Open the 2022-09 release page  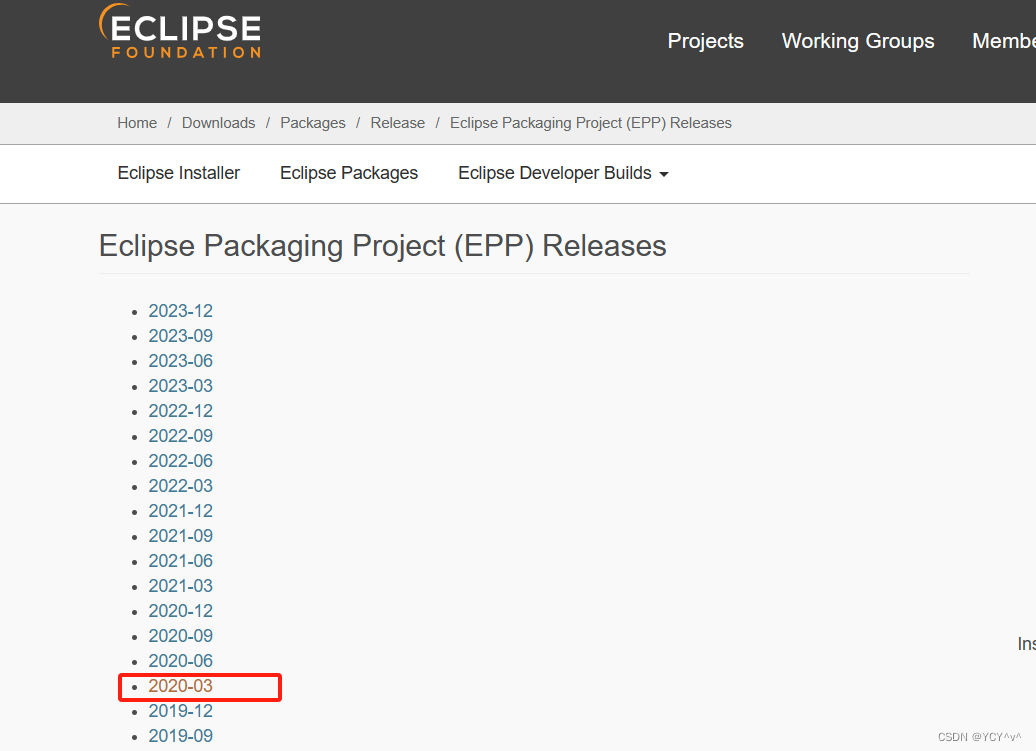tap(180, 435)
